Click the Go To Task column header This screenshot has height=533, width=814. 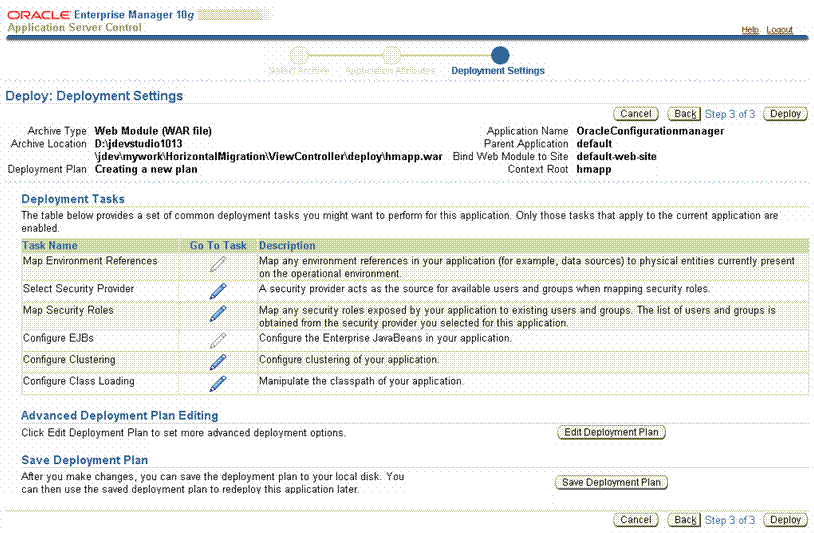tap(218, 245)
